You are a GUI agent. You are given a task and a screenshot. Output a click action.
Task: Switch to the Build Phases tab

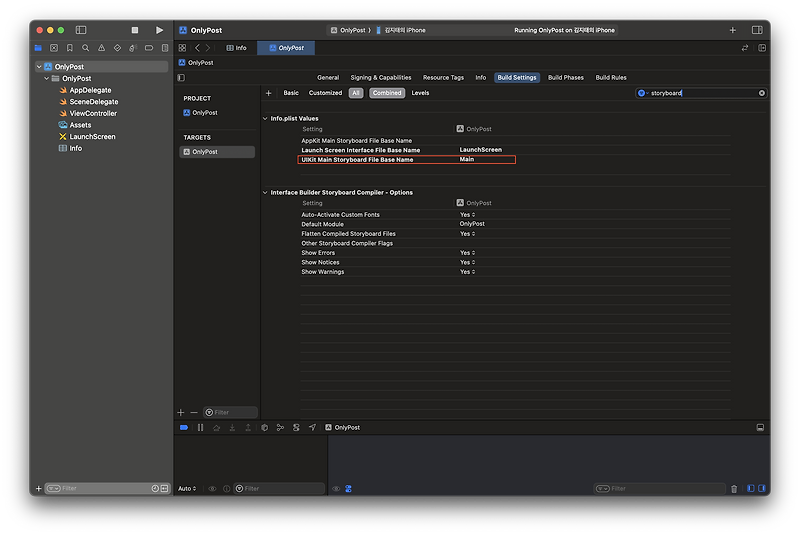coord(565,77)
